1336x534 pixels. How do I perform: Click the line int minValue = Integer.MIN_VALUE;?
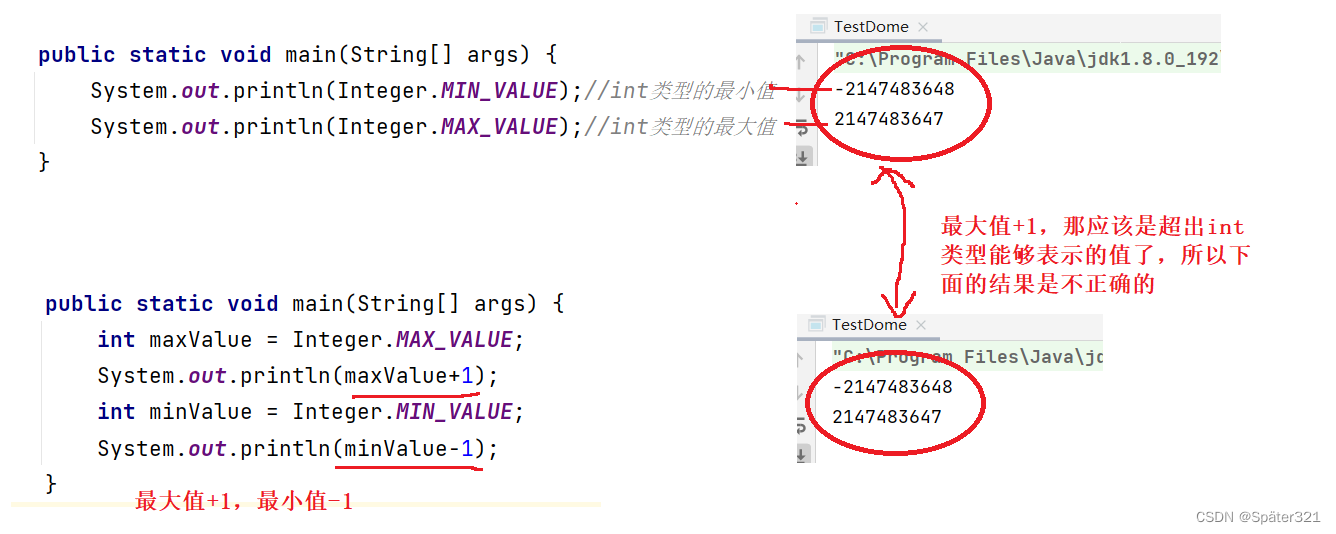click(x=311, y=412)
